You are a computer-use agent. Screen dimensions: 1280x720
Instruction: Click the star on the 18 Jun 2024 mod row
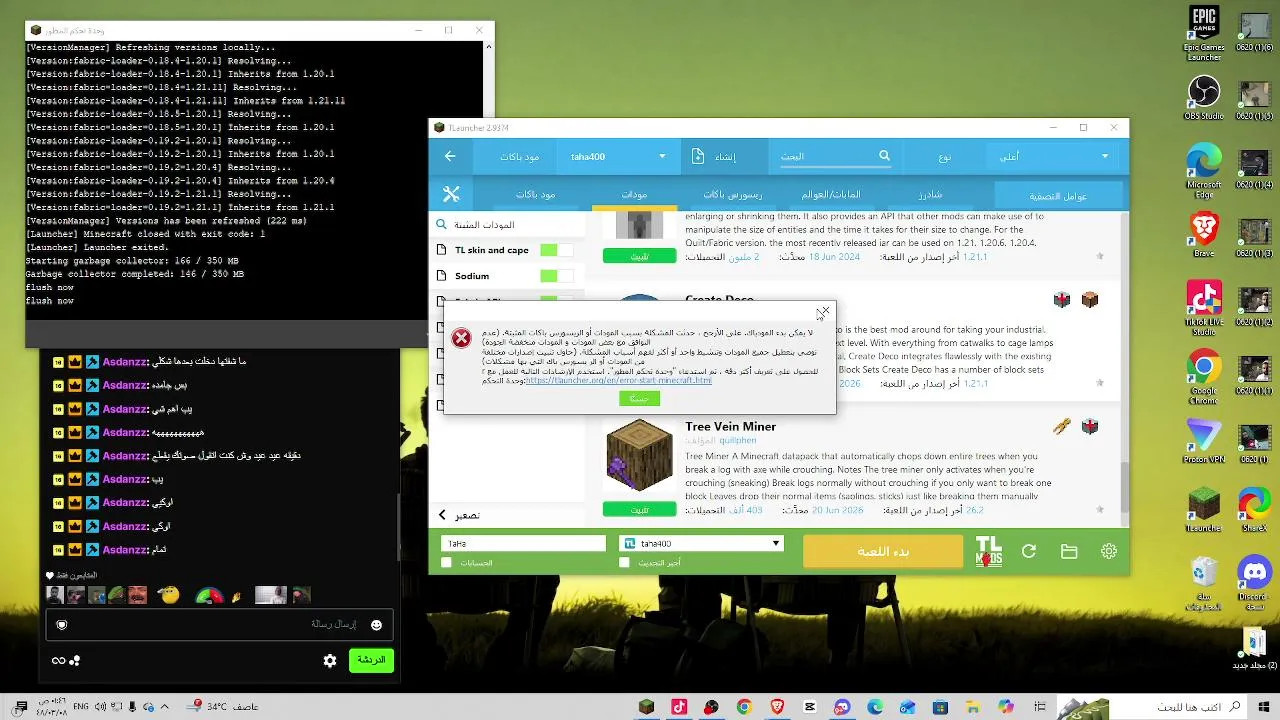pos(1100,257)
